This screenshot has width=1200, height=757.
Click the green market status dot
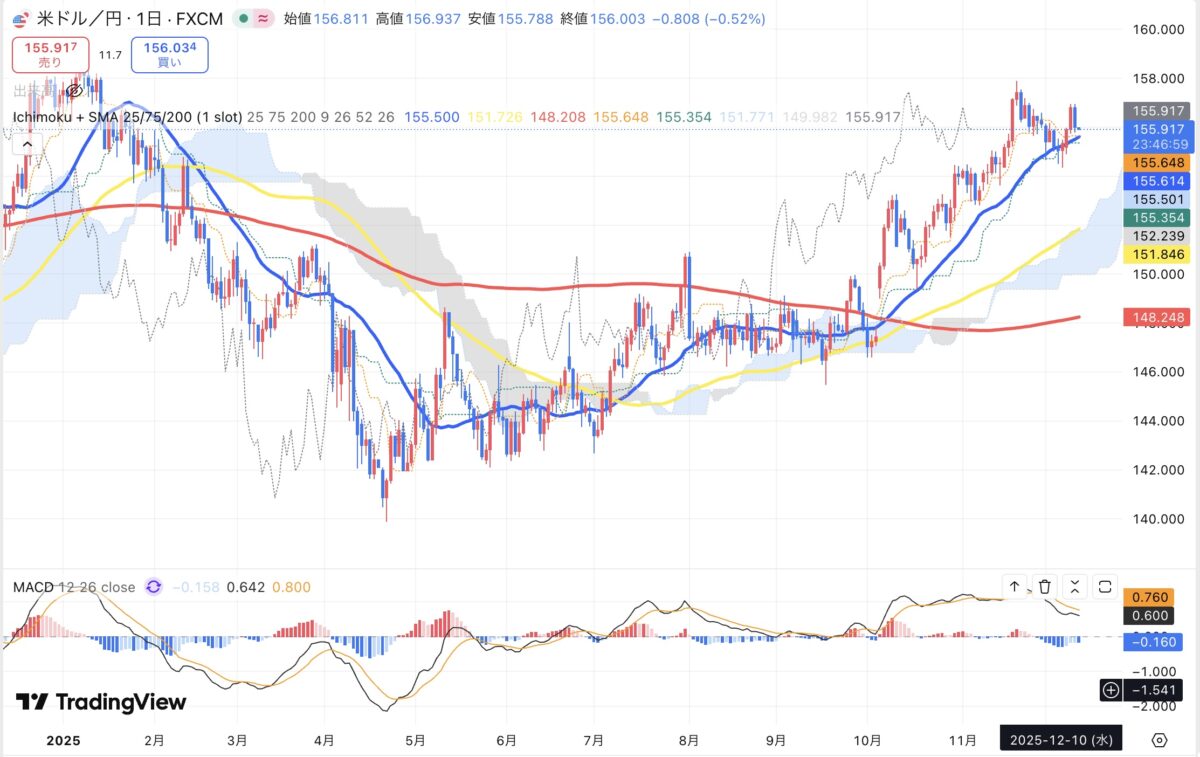pos(244,18)
